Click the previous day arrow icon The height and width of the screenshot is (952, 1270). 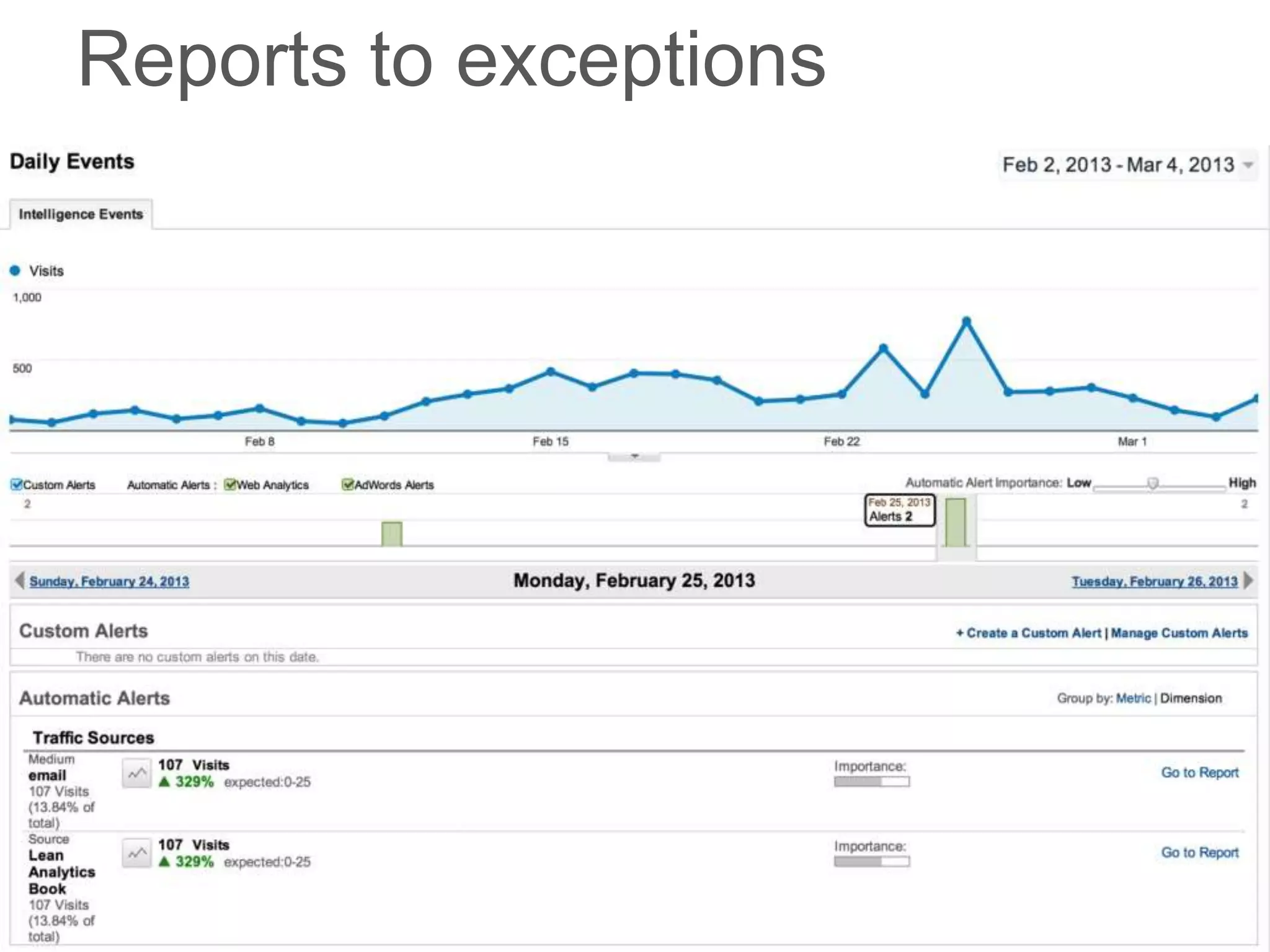point(19,581)
